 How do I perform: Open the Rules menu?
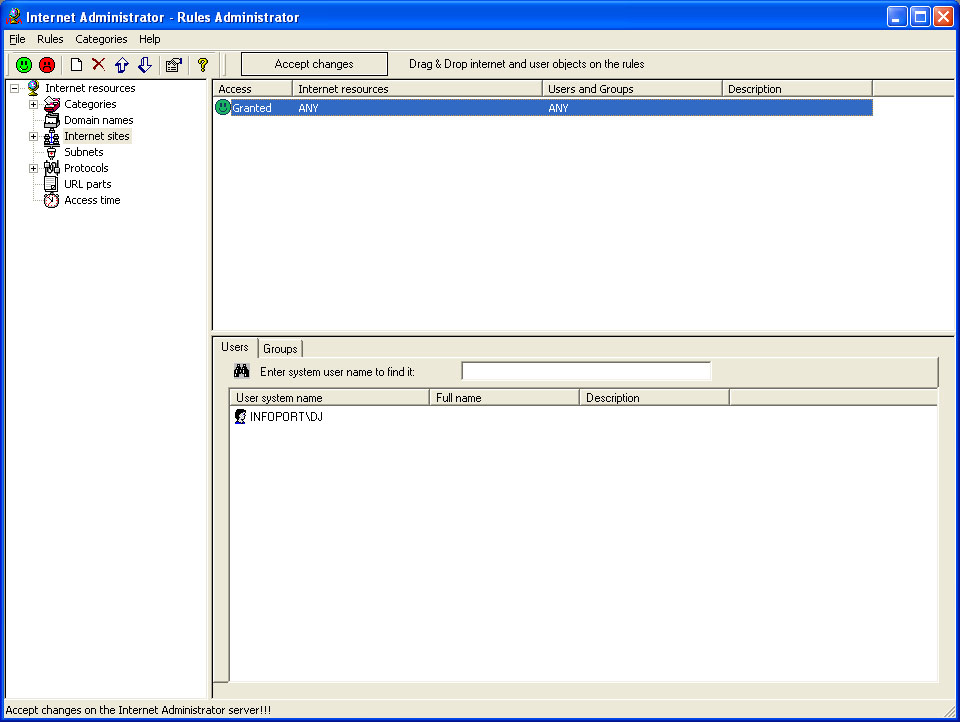point(50,39)
